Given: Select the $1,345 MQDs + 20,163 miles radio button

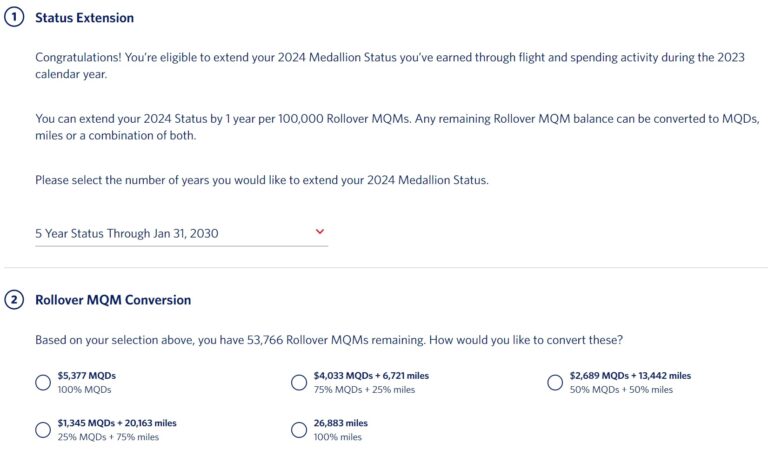Looking at the screenshot, I should [43, 429].
